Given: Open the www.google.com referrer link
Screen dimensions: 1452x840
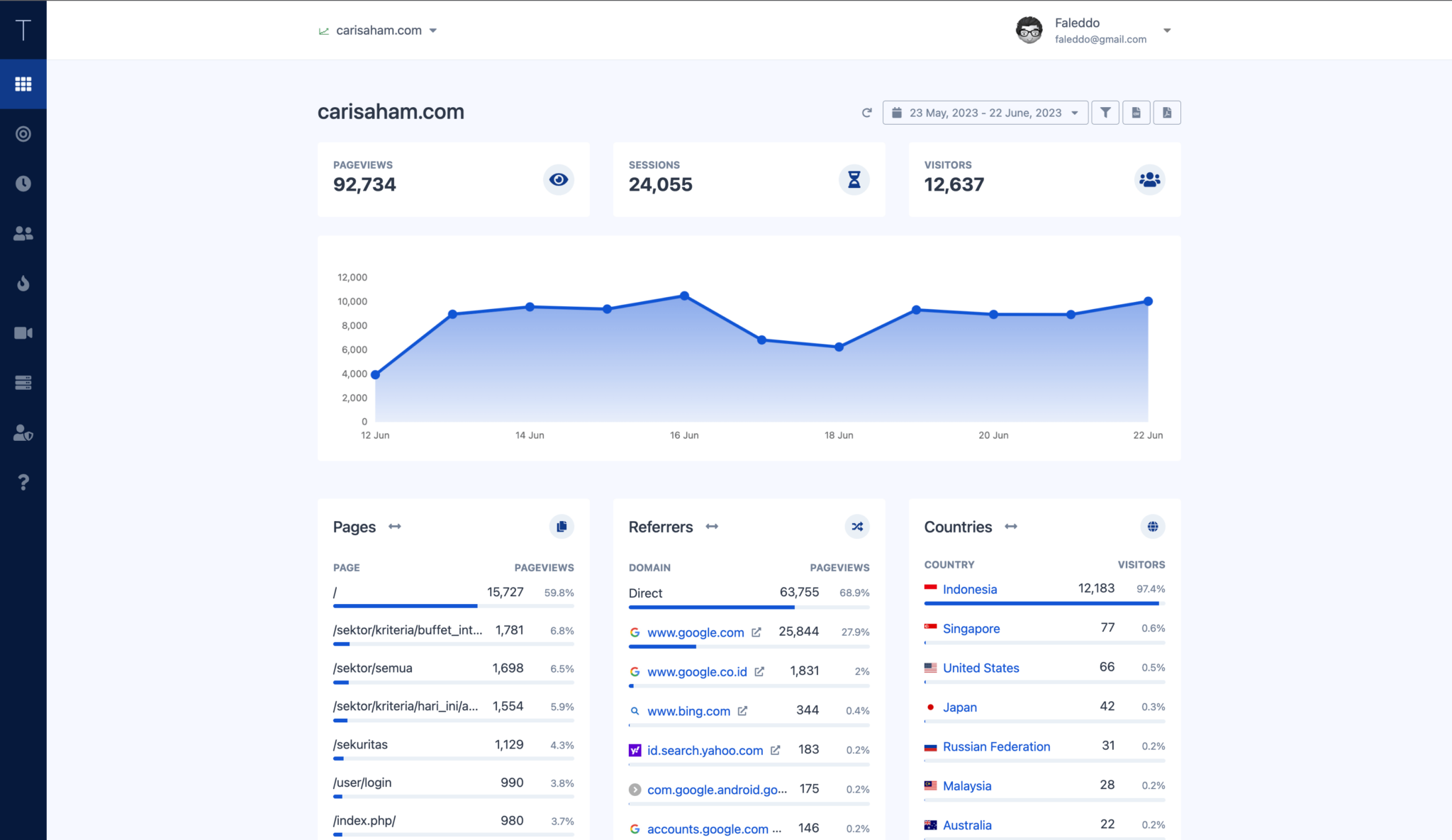Looking at the screenshot, I should [696, 632].
